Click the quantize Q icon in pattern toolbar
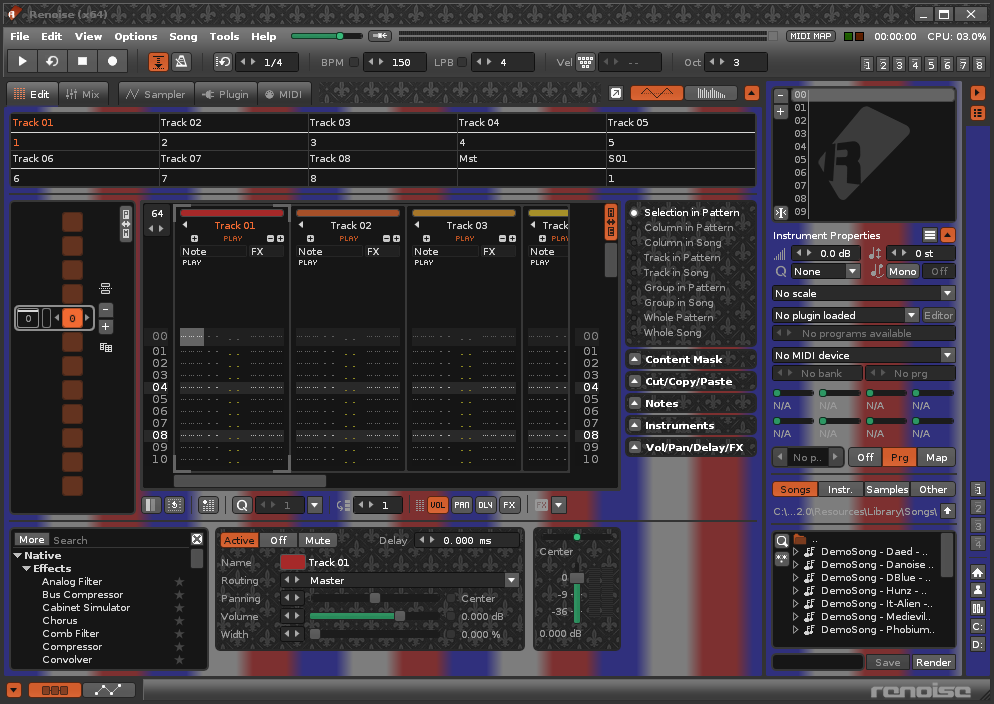Image resolution: width=994 pixels, height=704 pixels. pos(242,505)
